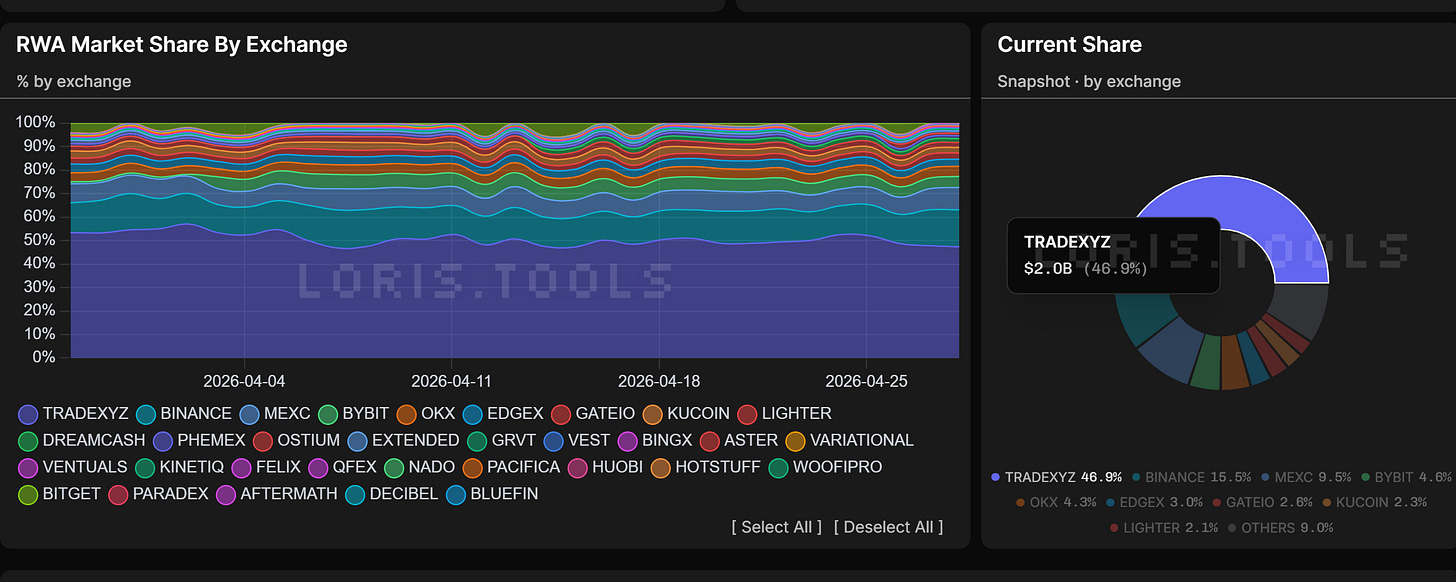
Task: Toggle BYBIT series in chart legend
Action: point(353,414)
